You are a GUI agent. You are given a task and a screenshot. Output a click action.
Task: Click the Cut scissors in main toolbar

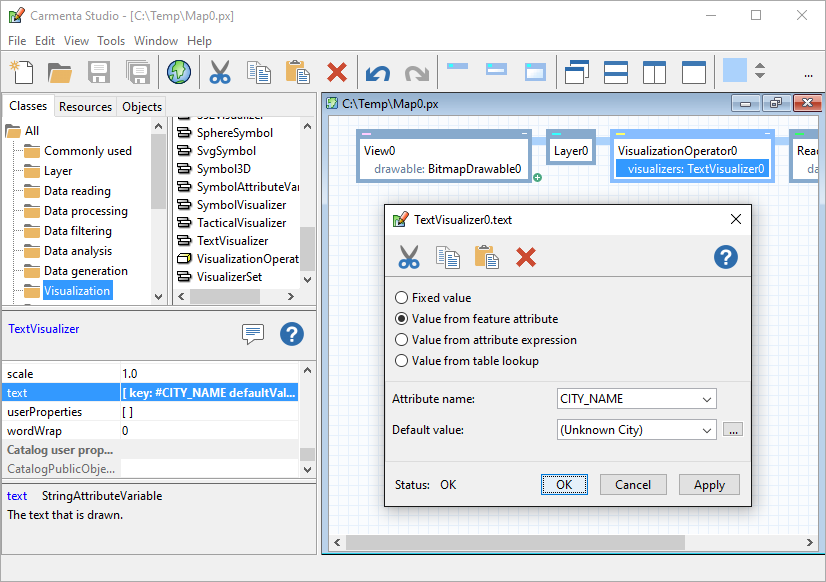pos(220,72)
